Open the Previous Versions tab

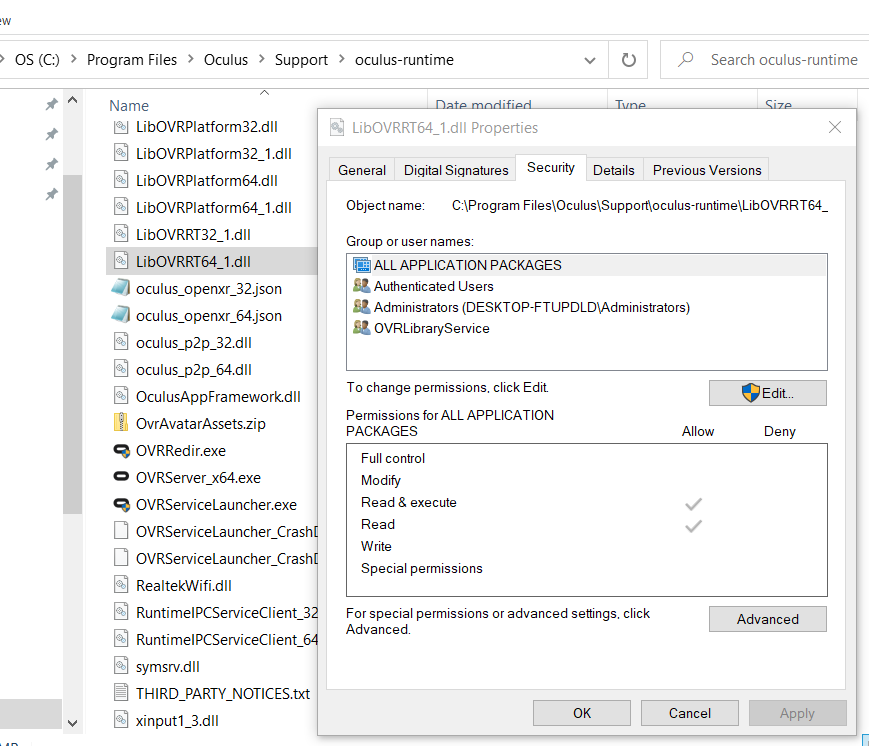[x=707, y=170]
